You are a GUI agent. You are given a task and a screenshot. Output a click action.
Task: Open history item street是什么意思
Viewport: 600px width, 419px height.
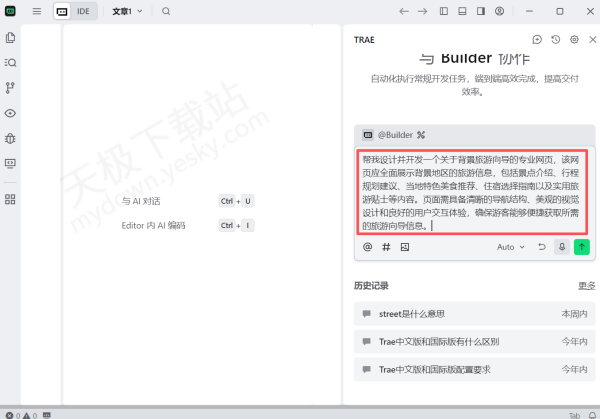click(x=411, y=314)
